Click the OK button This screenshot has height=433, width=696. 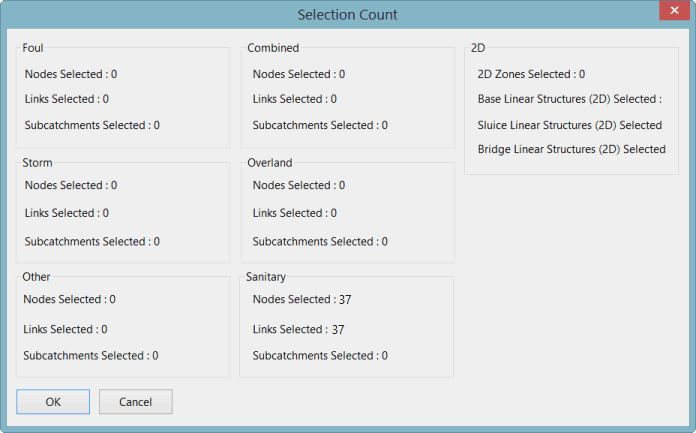pyautogui.click(x=53, y=401)
